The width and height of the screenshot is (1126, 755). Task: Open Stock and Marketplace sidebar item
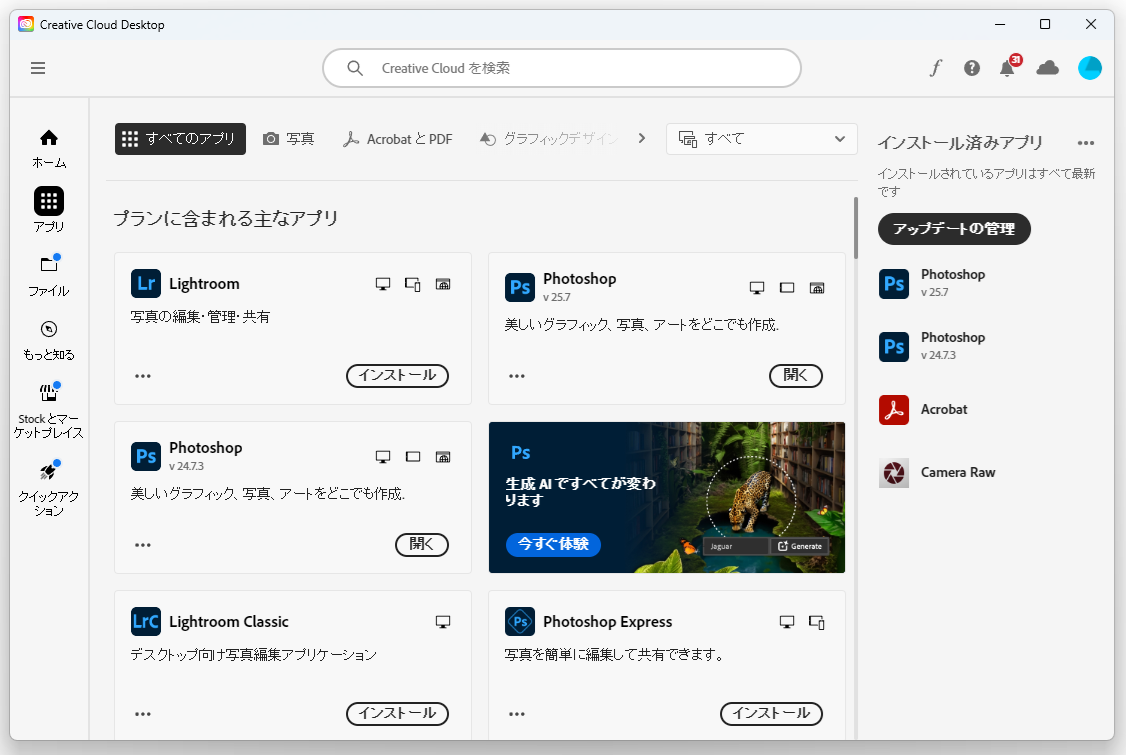click(x=49, y=411)
